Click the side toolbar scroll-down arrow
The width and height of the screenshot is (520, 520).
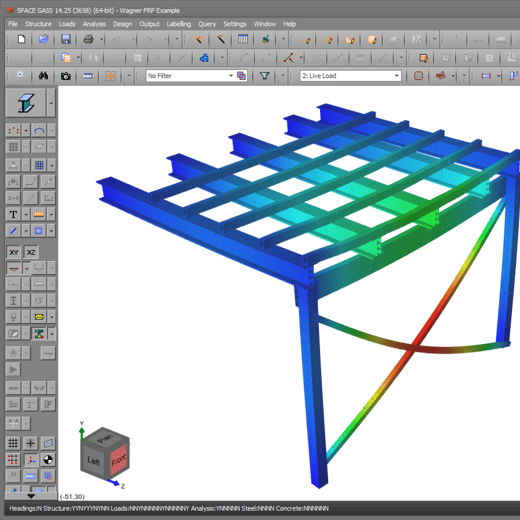[31, 496]
